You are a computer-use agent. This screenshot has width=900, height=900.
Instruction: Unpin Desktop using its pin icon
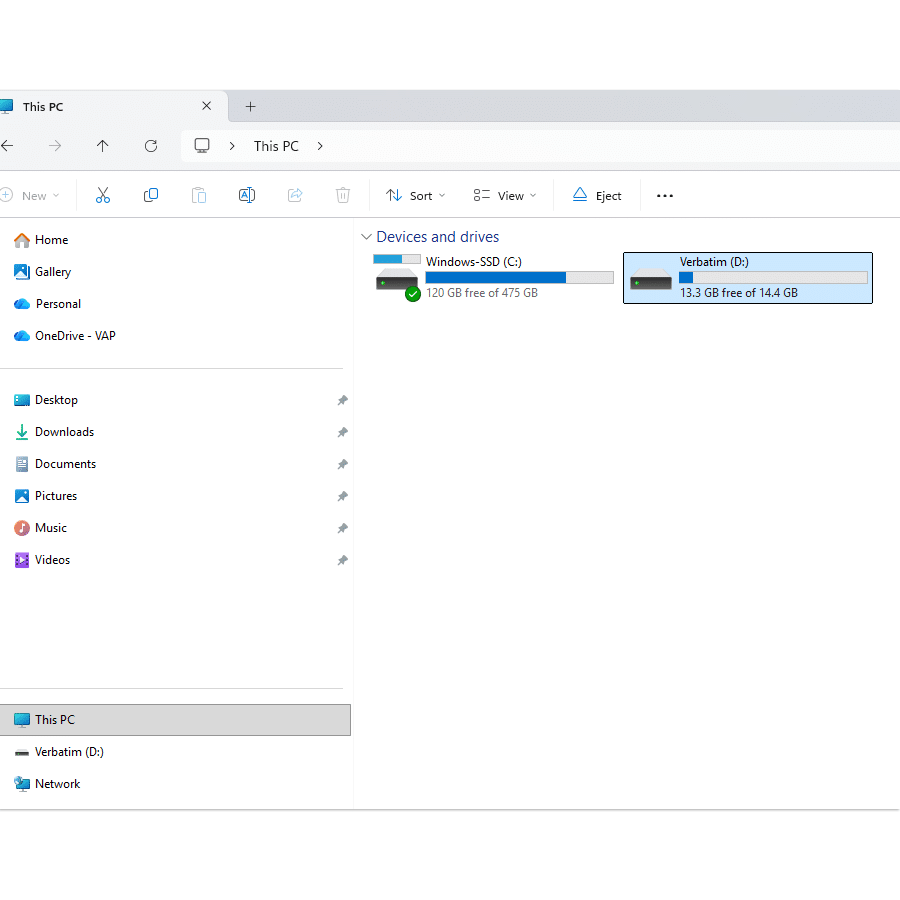click(343, 400)
